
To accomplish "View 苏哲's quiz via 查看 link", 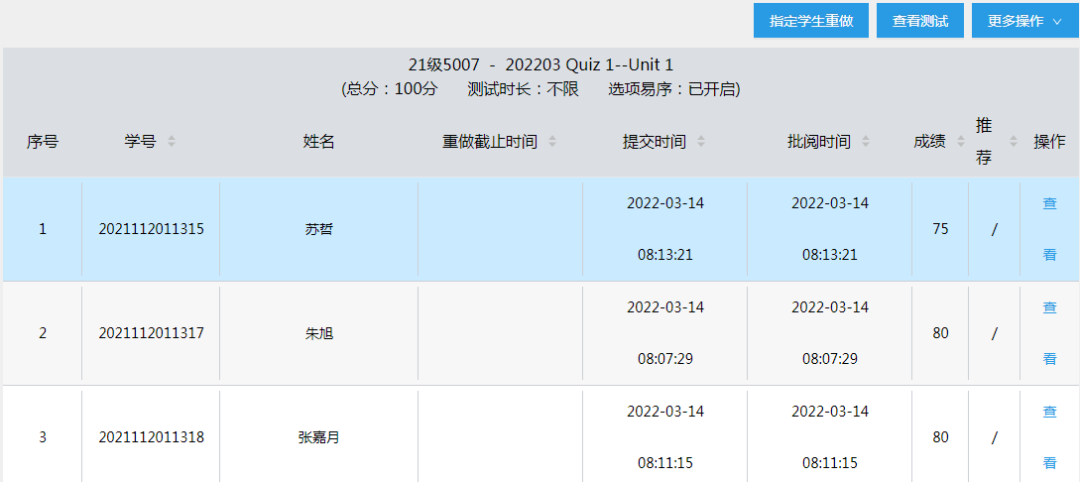I will 1050,229.
